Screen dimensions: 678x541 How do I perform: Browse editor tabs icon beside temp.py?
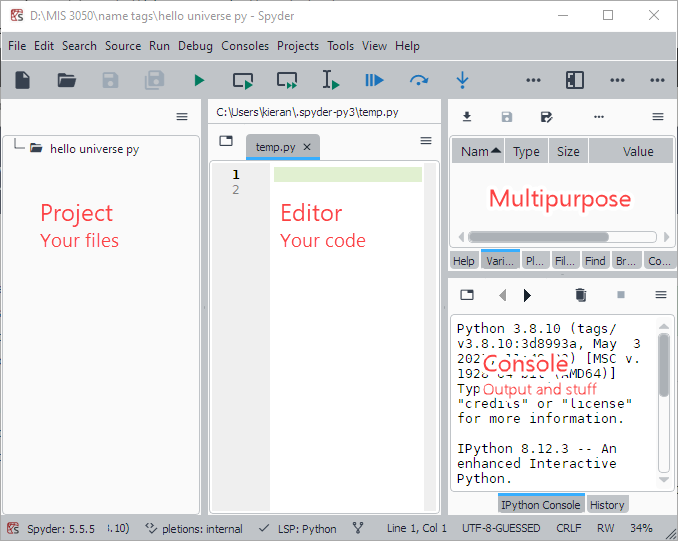(226, 141)
